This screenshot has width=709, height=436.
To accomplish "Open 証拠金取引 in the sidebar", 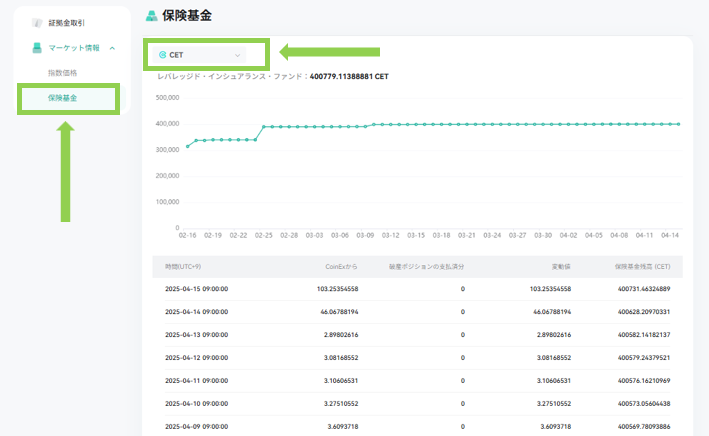I will (x=66, y=23).
